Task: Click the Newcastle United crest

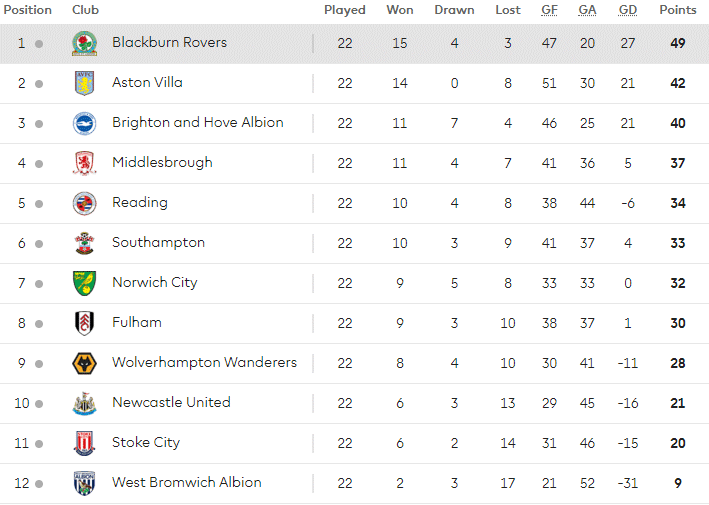Action: (85, 403)
